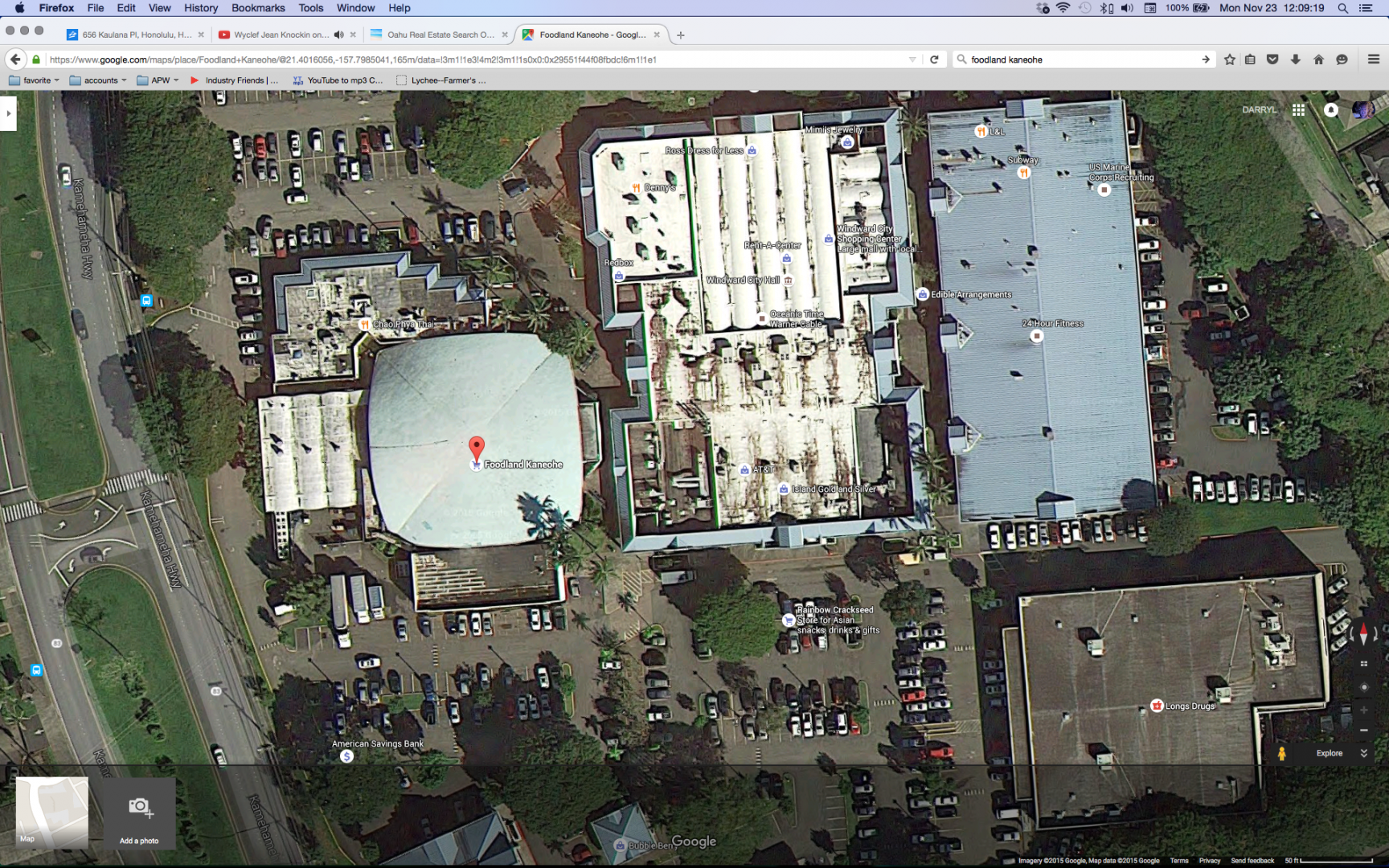This screenshot has width=1389, height=868.
Task: Open Industry Friends bookmark
Action: [x=234, y=80]
